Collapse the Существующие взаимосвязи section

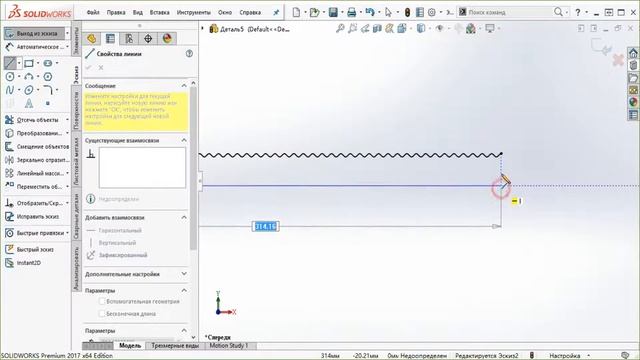click(x=184, y=140)
